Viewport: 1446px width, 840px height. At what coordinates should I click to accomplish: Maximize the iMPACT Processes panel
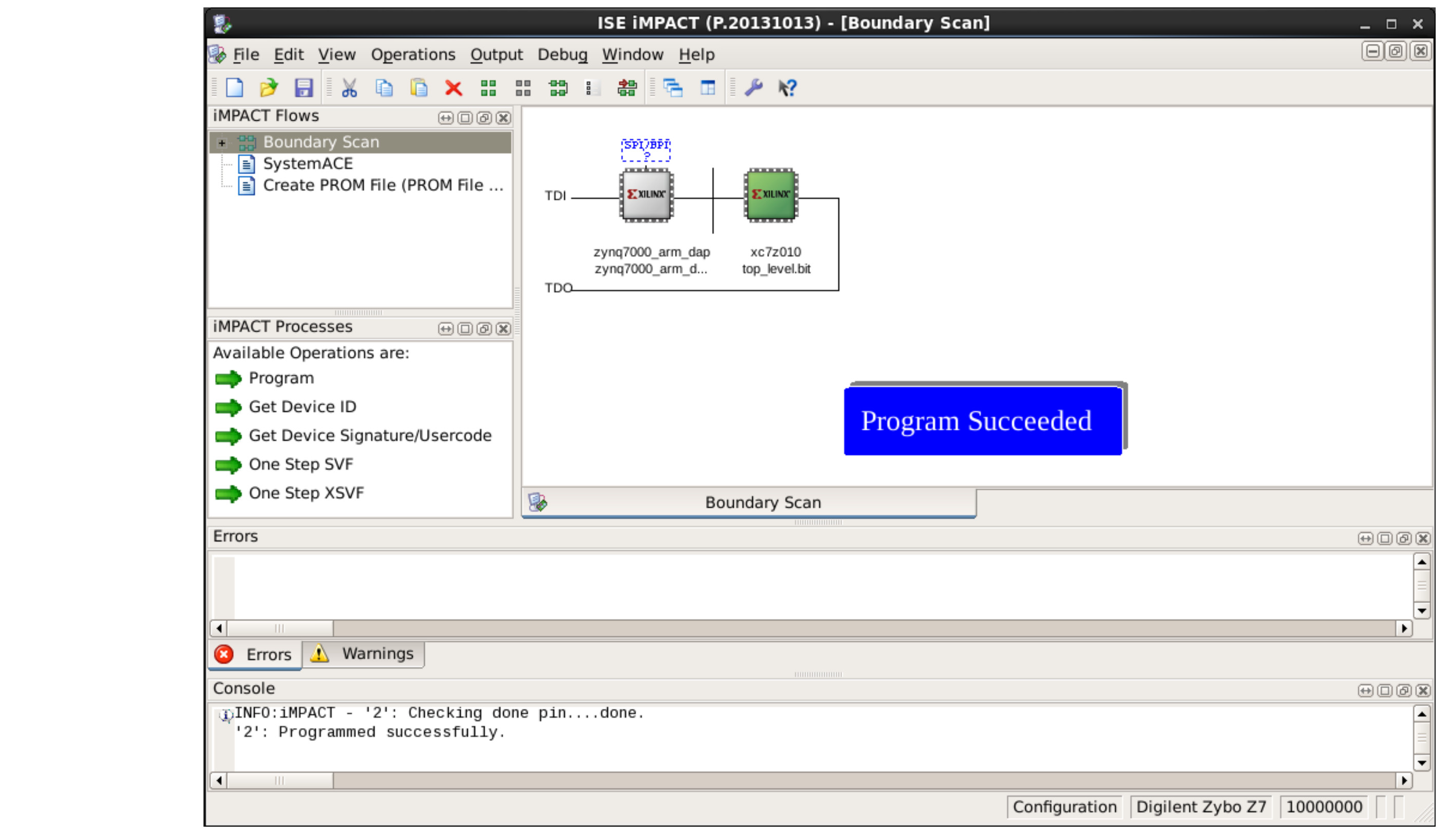[465, 329]
